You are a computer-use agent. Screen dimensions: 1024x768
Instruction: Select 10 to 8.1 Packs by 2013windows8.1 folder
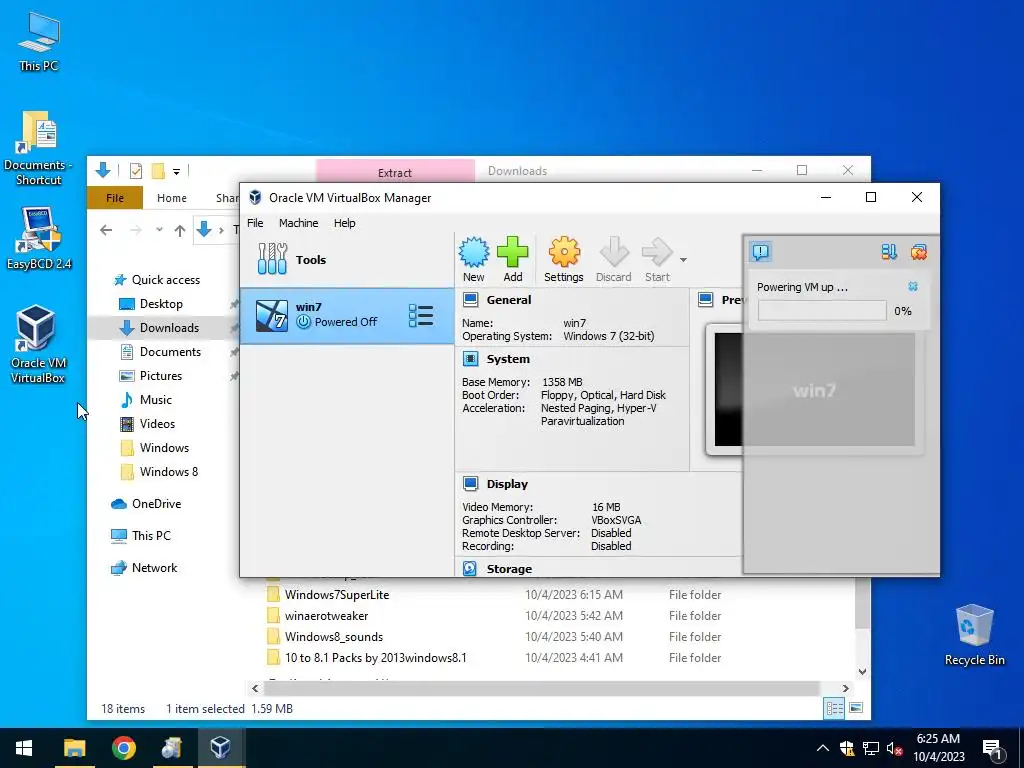point(376,658)
